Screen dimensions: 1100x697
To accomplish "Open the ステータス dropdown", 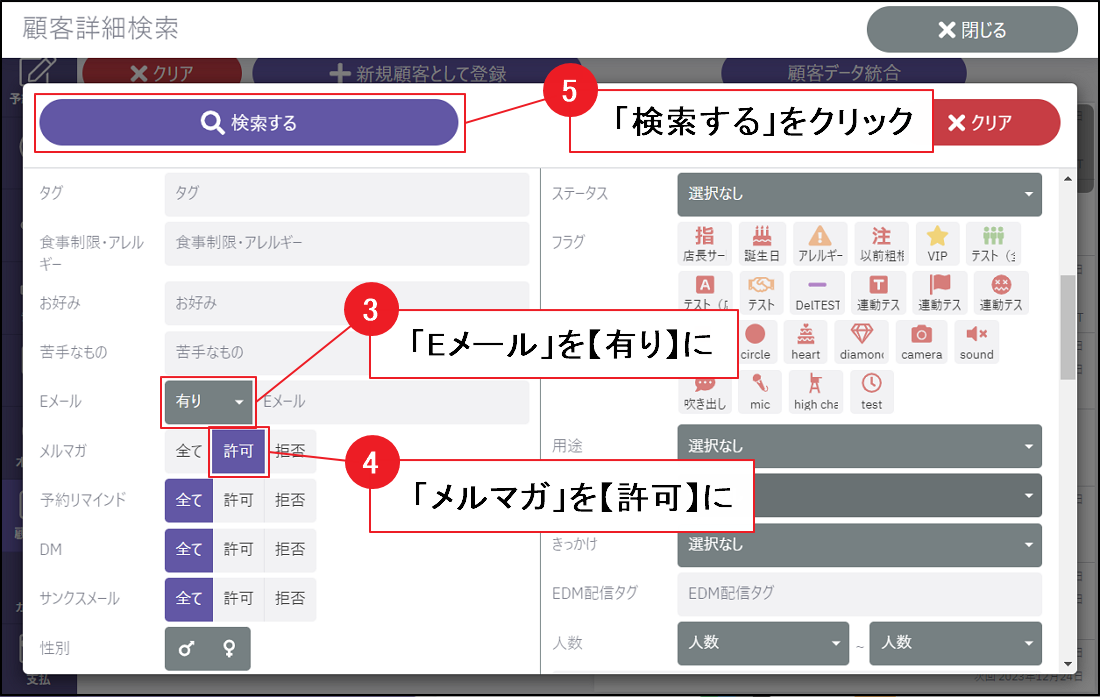I will click(x=859, y=194).
